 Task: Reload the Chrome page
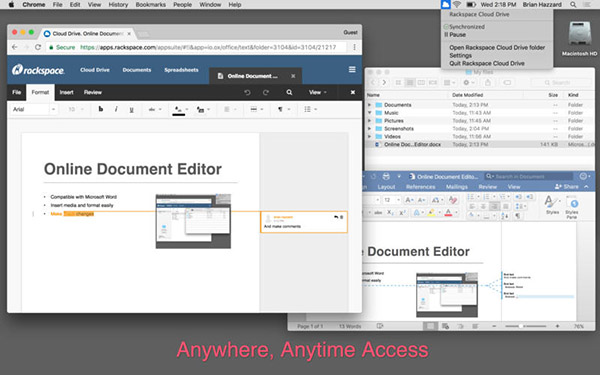click(x=38, y=47)
